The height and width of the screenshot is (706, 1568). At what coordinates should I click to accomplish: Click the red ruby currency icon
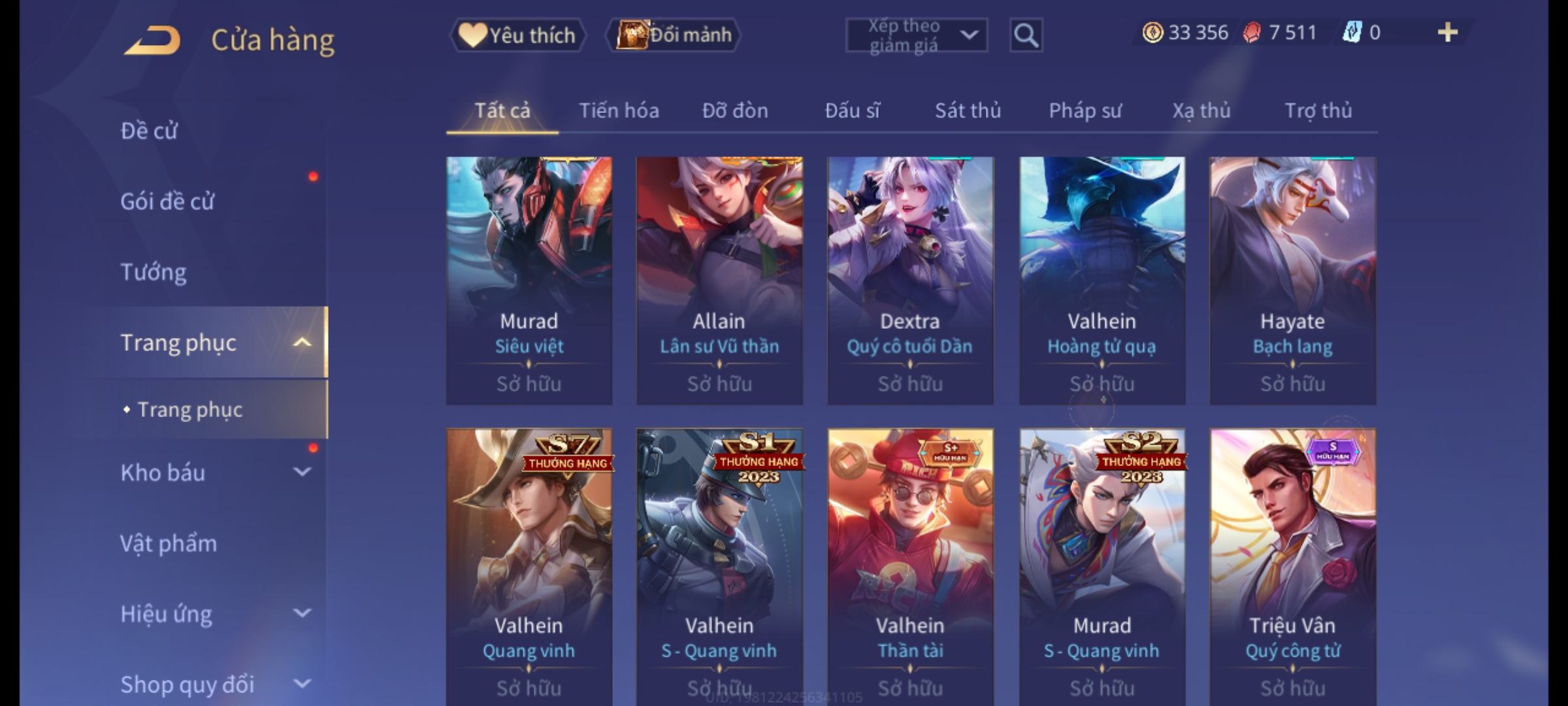point(1252,33)
